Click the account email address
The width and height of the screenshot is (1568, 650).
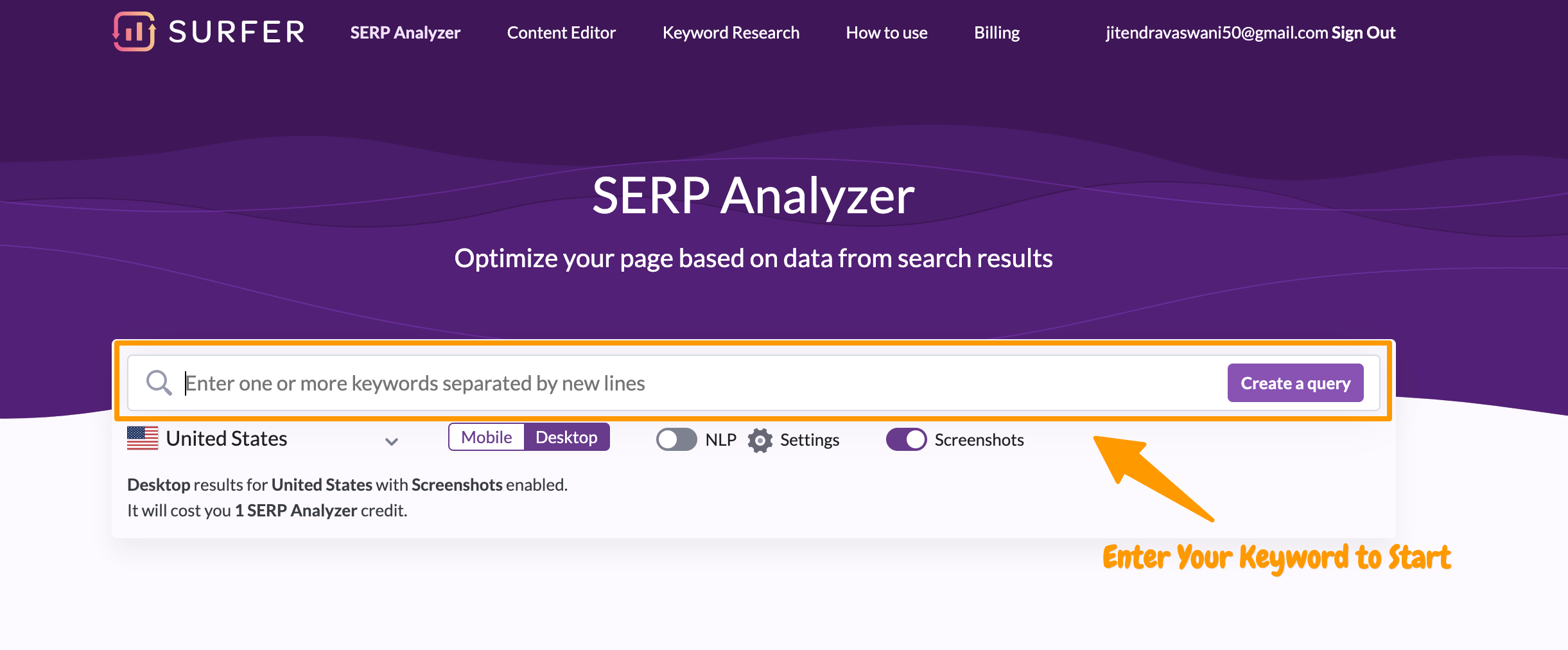pyautogui.click(x=1216, y=33)
